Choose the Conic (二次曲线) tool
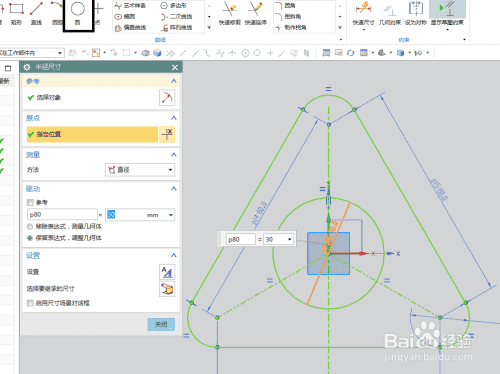Image resolution: width=500 pixels, height=374 pixels. tap(176, 17)
